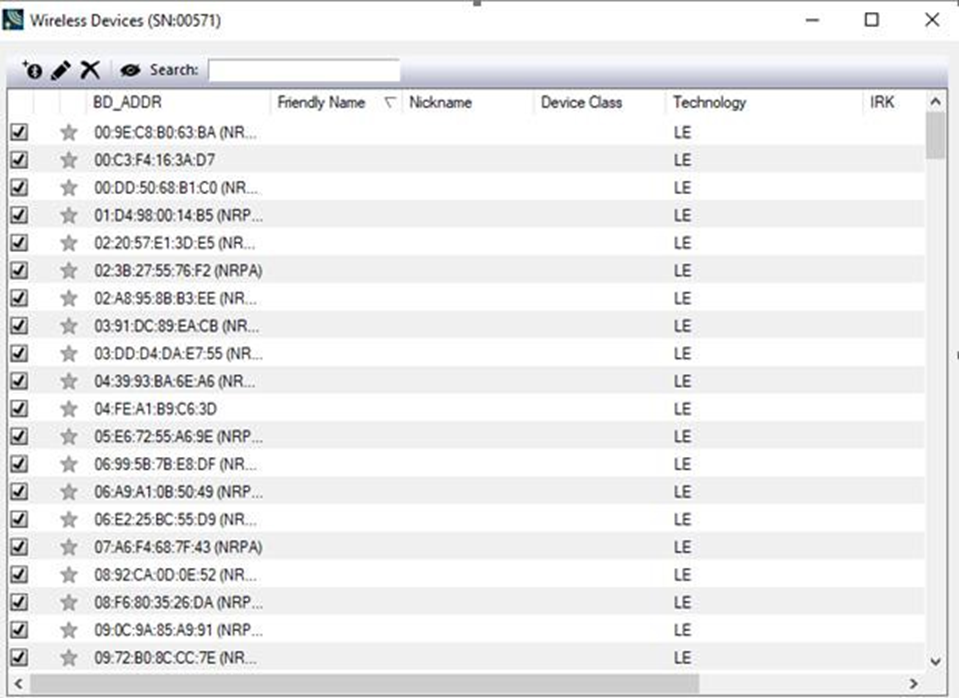Screen dimensions: 959x698
Task: Click the vertical scrollbar thumb
Action: click(x=935, y=135)
